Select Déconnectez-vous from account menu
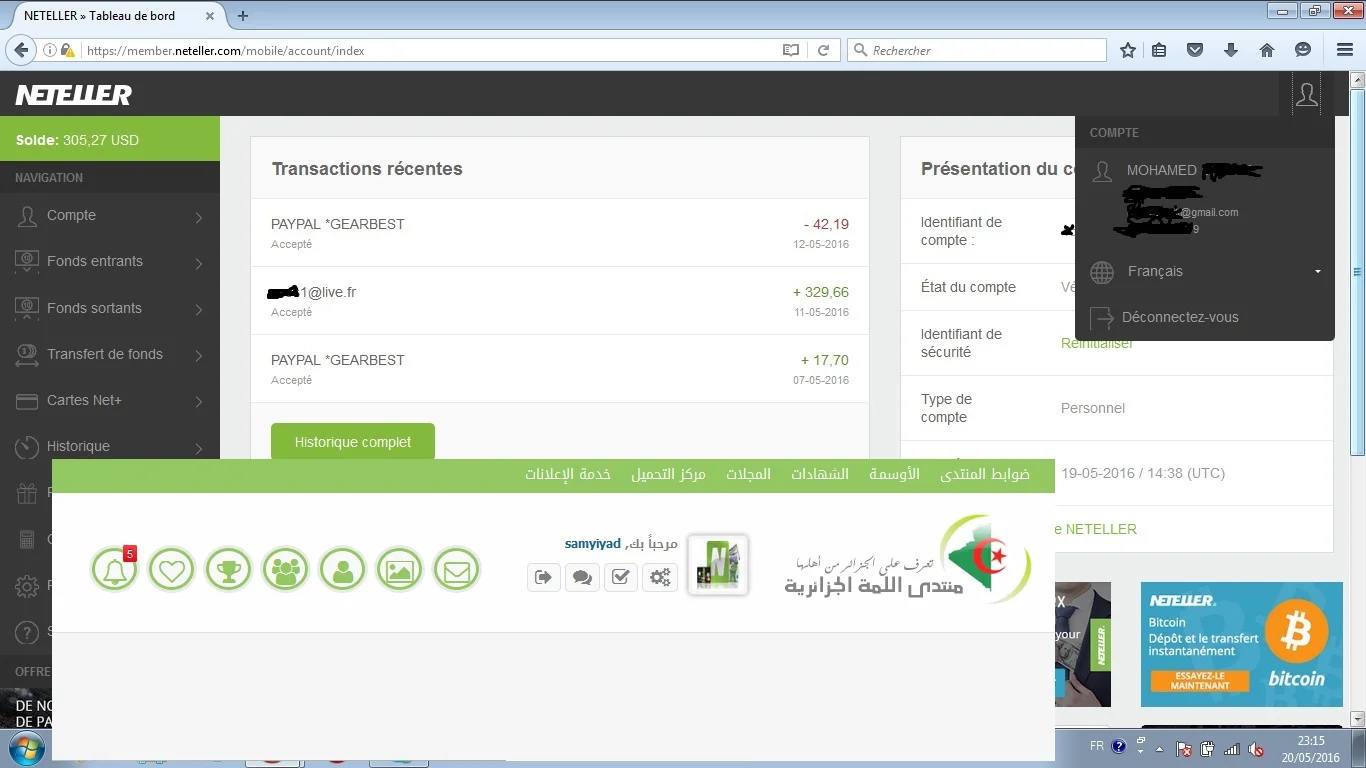This screenshot has width=1366, height=768. (x=1179, y=317)
